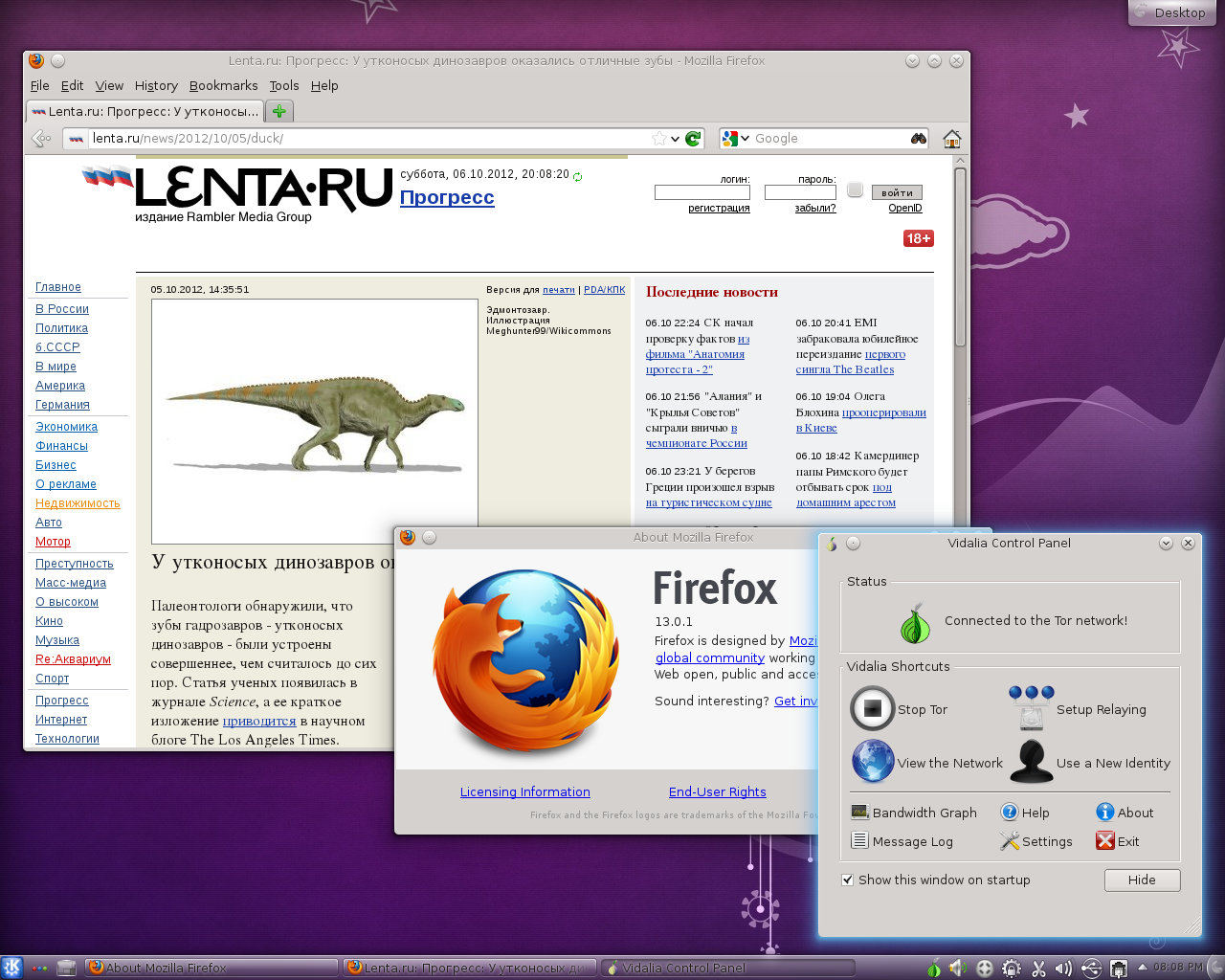Toggle Show this window on startup
The height and width of the screenshot is (980, 1225).
pos(847,880)
